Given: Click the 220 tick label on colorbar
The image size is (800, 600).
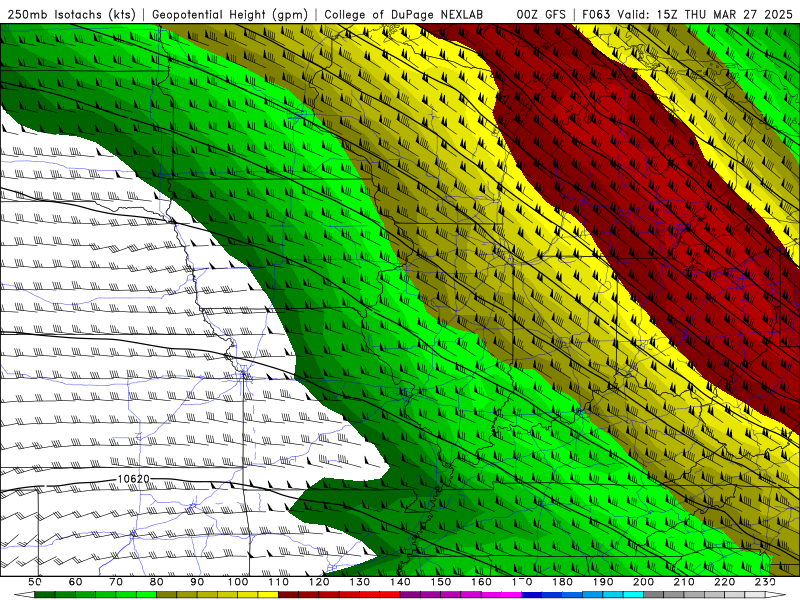Looking at the screenshot, I should point(724,582).
